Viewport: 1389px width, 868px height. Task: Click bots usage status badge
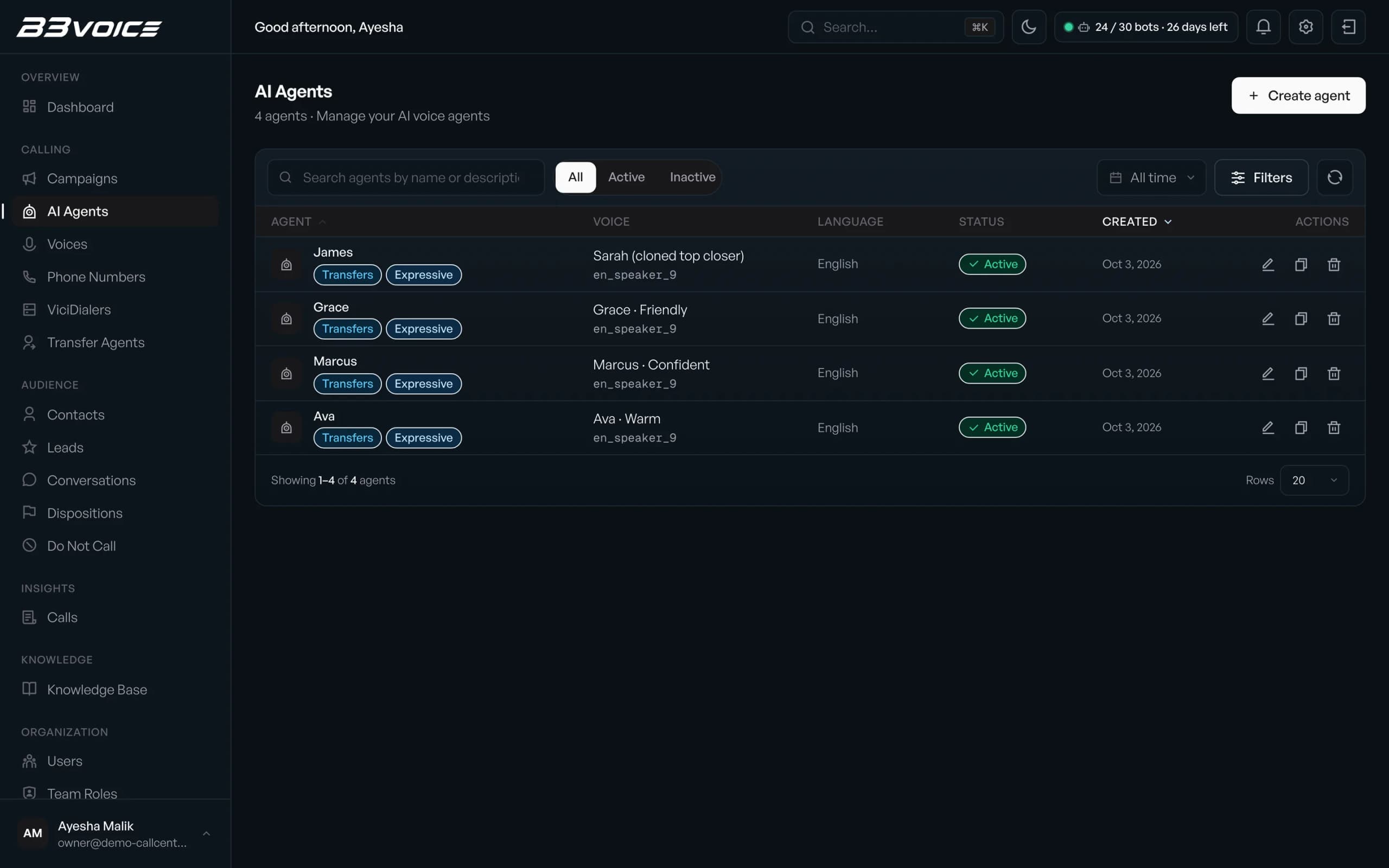tap(1145, 27)
